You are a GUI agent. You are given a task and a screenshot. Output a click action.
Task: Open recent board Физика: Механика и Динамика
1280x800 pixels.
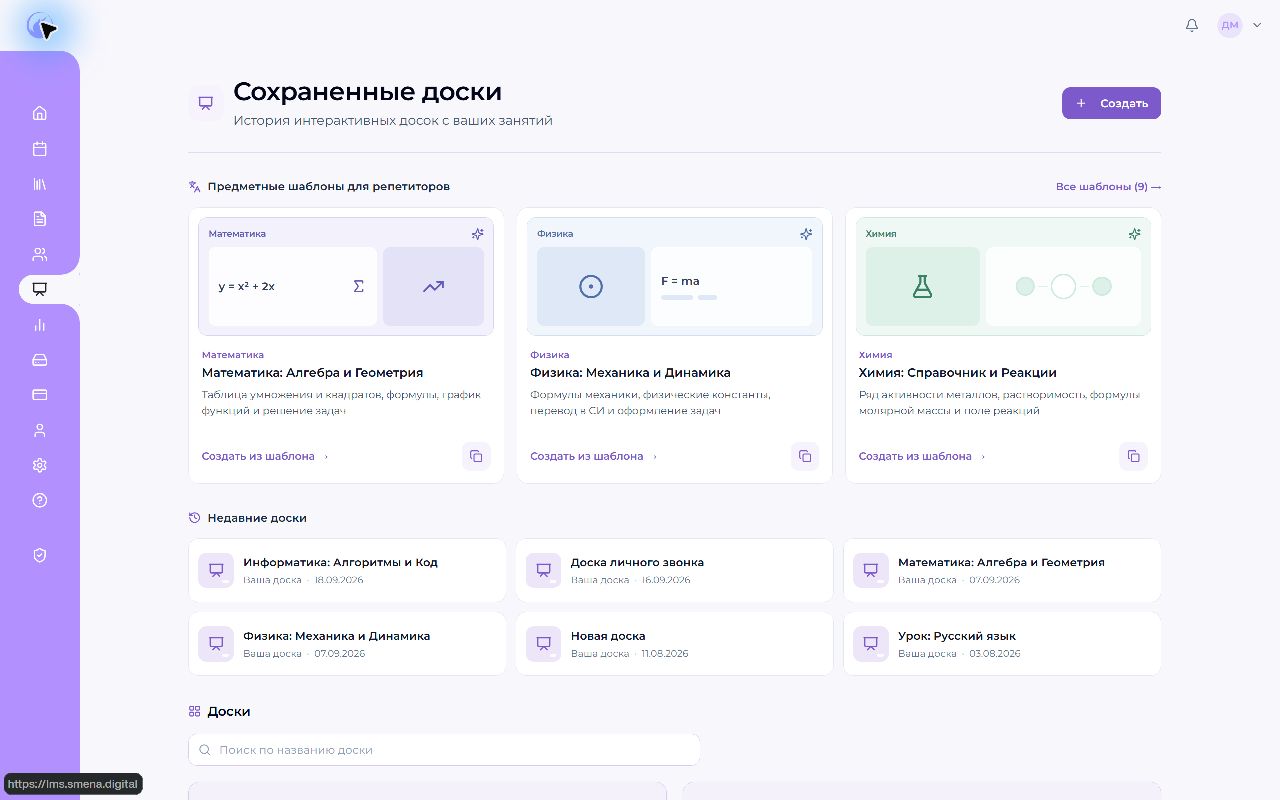coord(347,644)
